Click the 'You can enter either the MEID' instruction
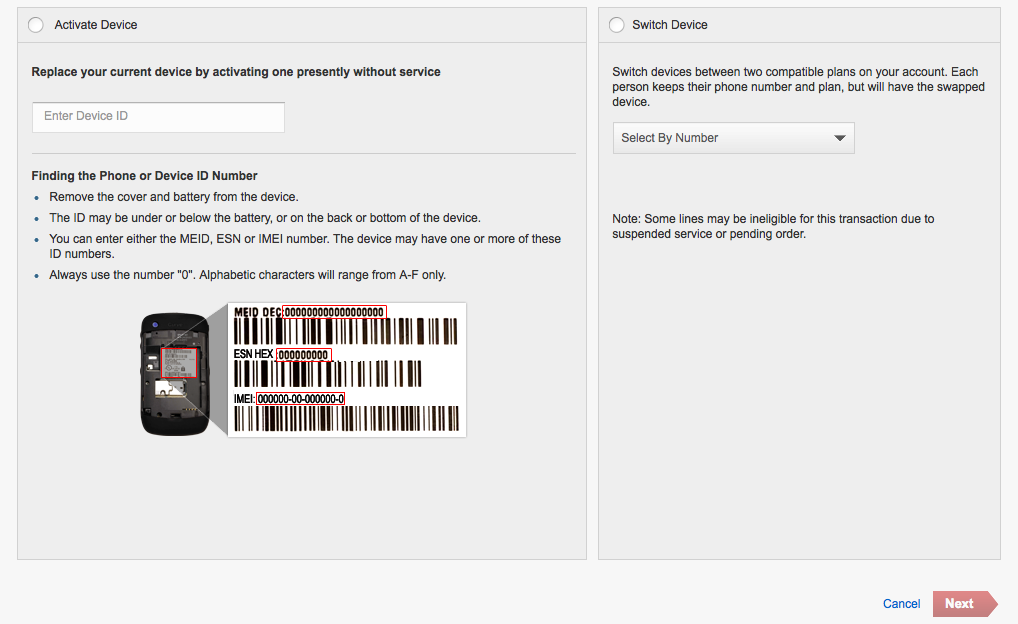This screenshot has width=1018, height=624. pos(305,246)
